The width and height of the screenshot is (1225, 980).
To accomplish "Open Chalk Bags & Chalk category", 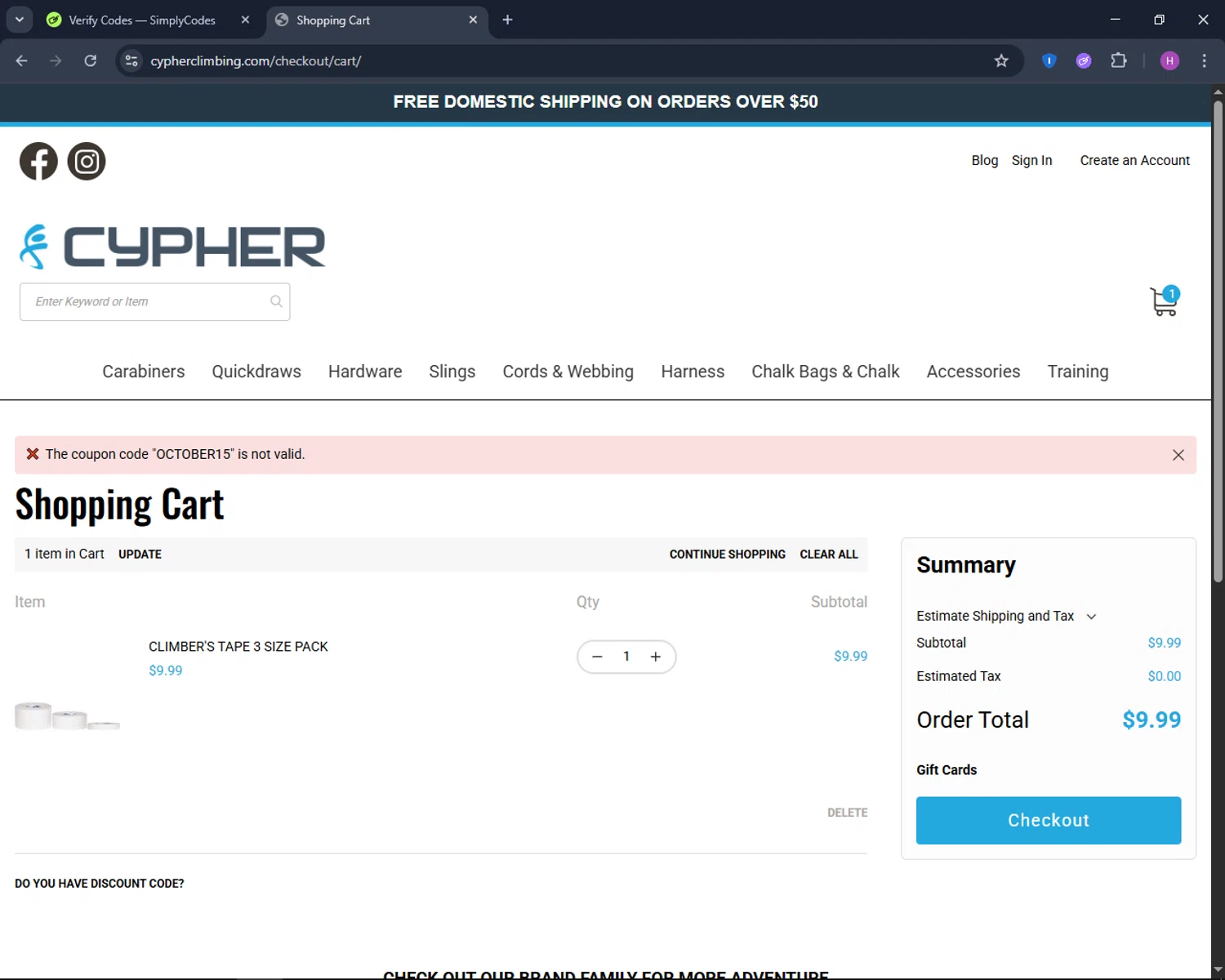I will pyautogui.click(x=826, y=372).
